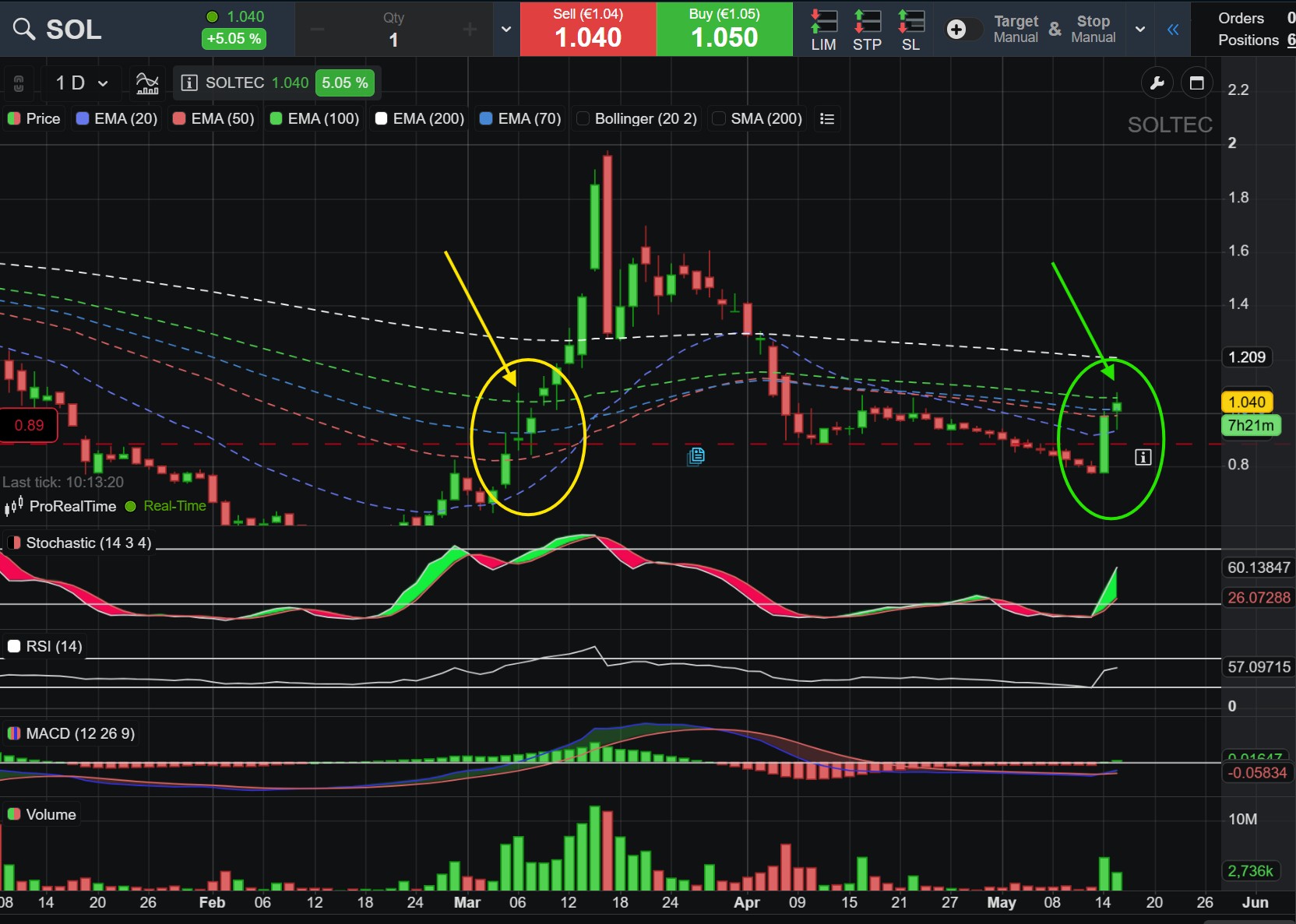Open the Positions tab
The width and height of the screenshot is (1296, 924).
[x=1248, y=40]
